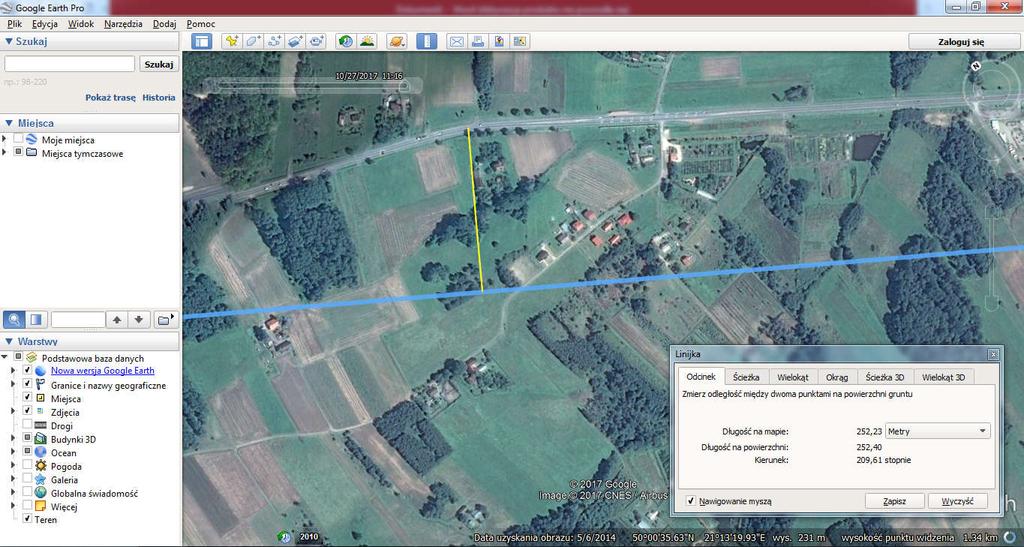Toggle the sidebar visibility icon
The image size is (1024, 547).
pyautogui.click(x=202, y=41)
